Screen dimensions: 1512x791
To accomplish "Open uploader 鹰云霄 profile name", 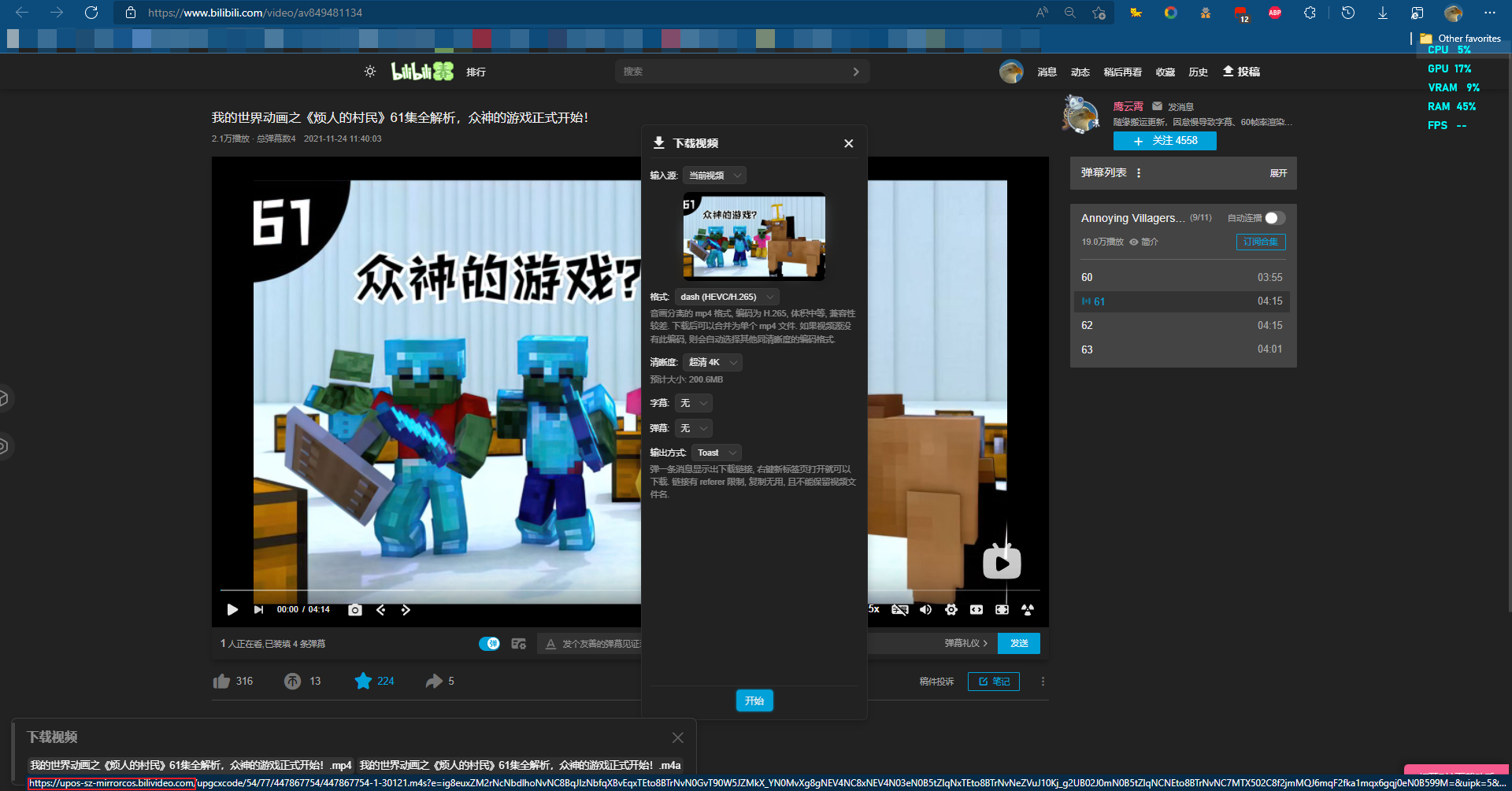I will click(x=1128, y=106).
